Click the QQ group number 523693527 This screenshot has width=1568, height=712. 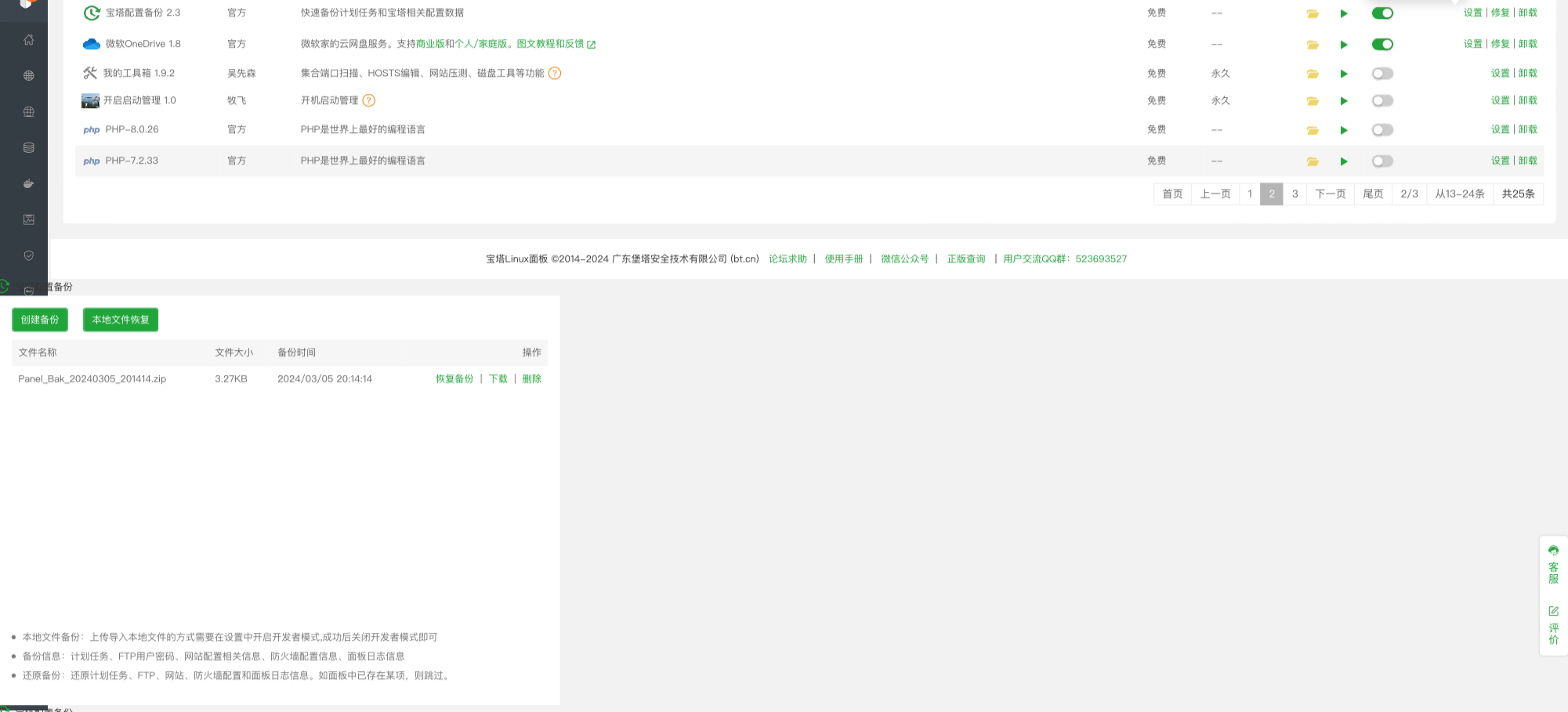tap(1101, 259)
